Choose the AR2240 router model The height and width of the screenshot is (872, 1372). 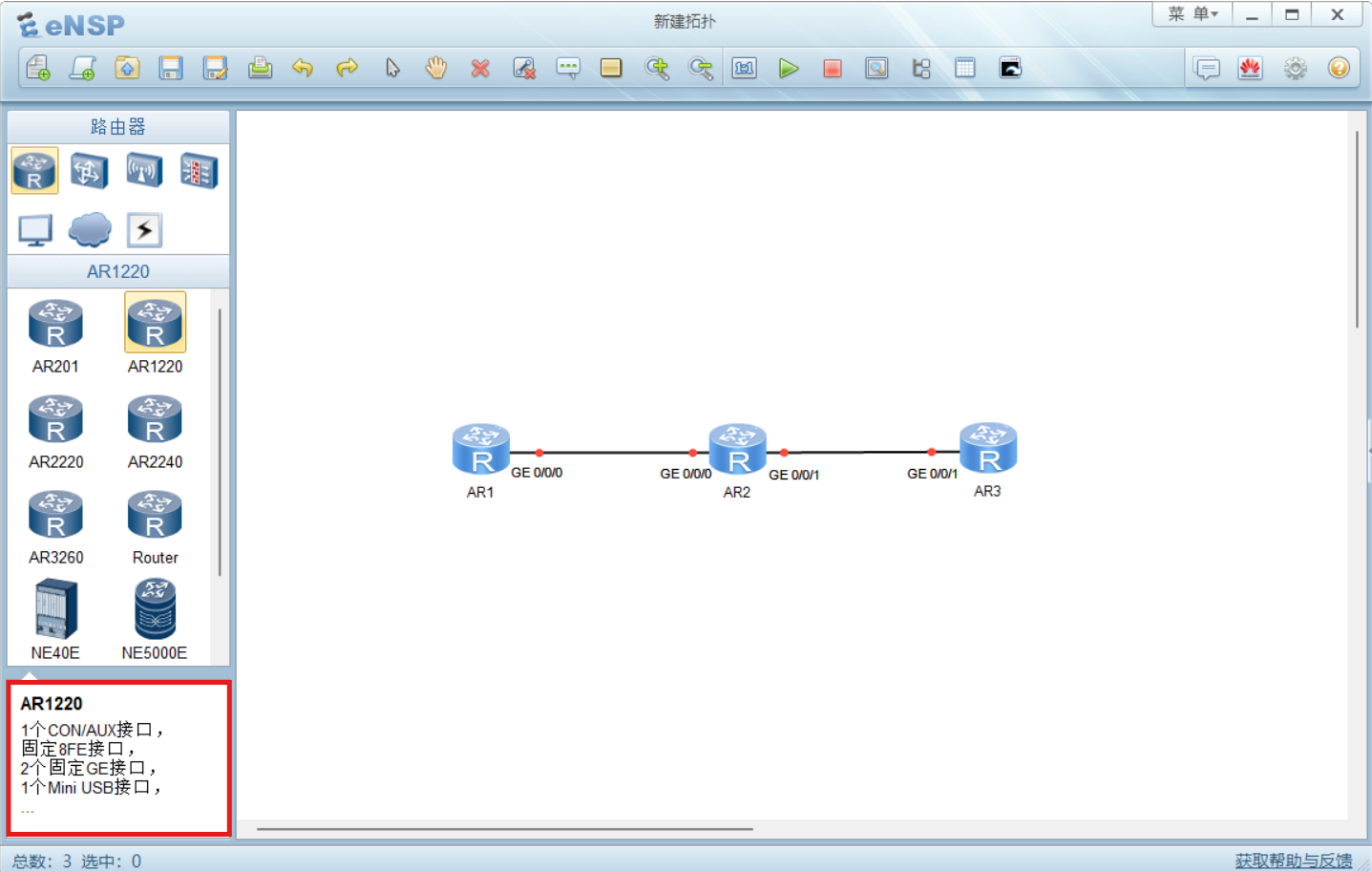[x=155, y=432]
